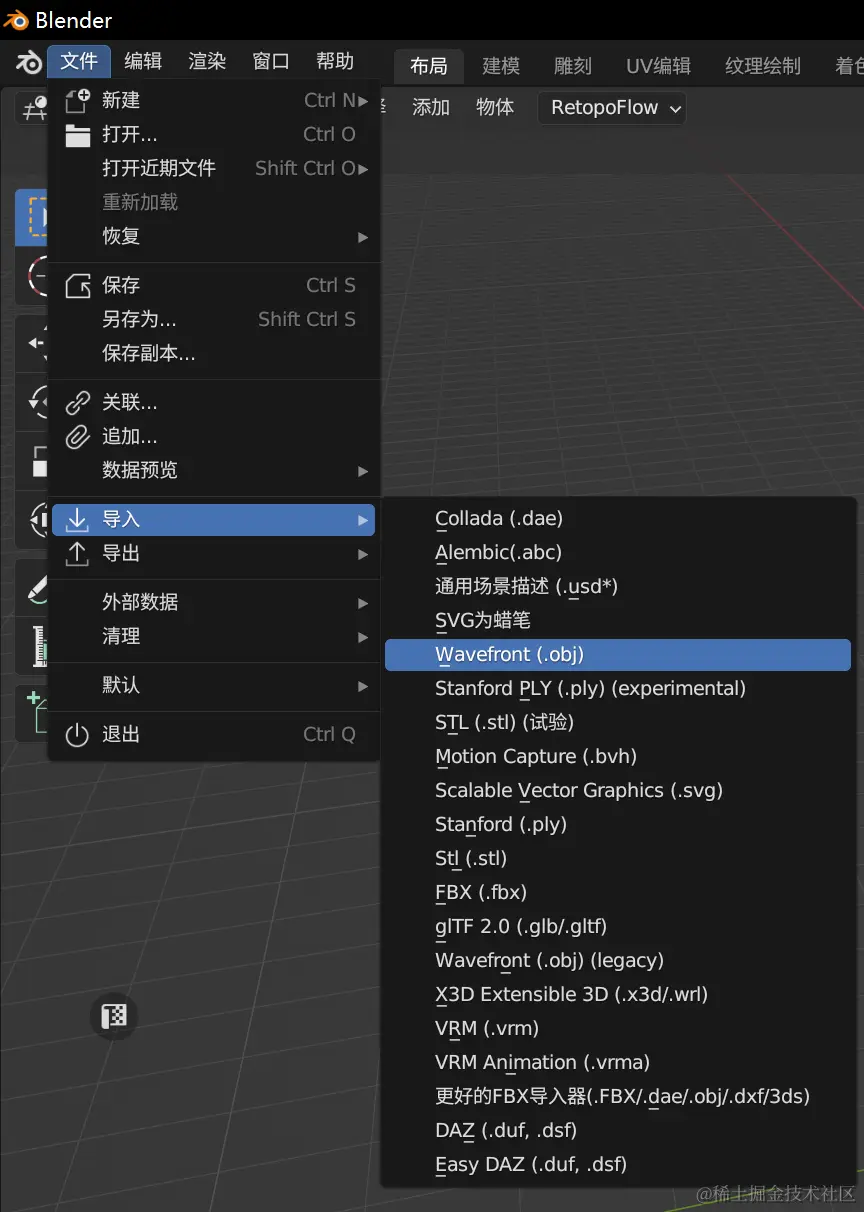Screen dimensions: 864x1212
Task: Import Alembic(.abc) file
Action: point(618,552)
